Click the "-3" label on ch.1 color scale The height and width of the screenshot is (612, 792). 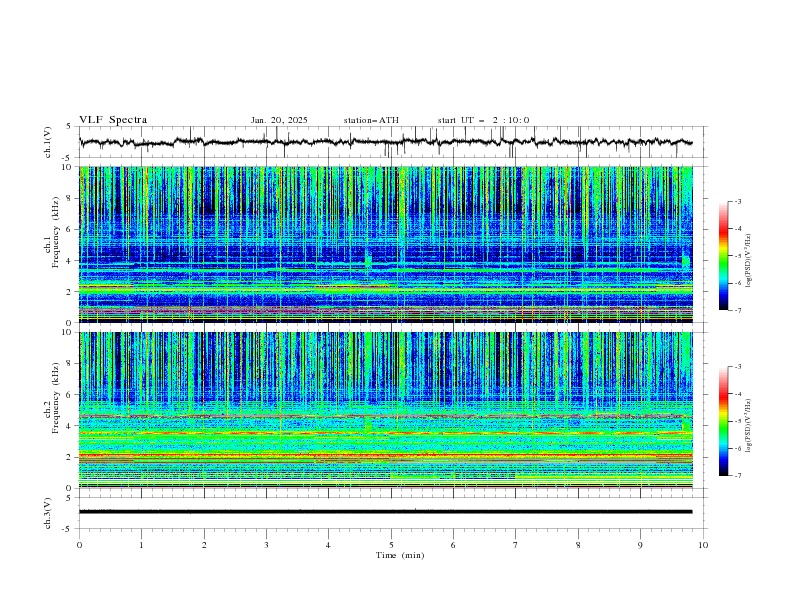[737, 201]
